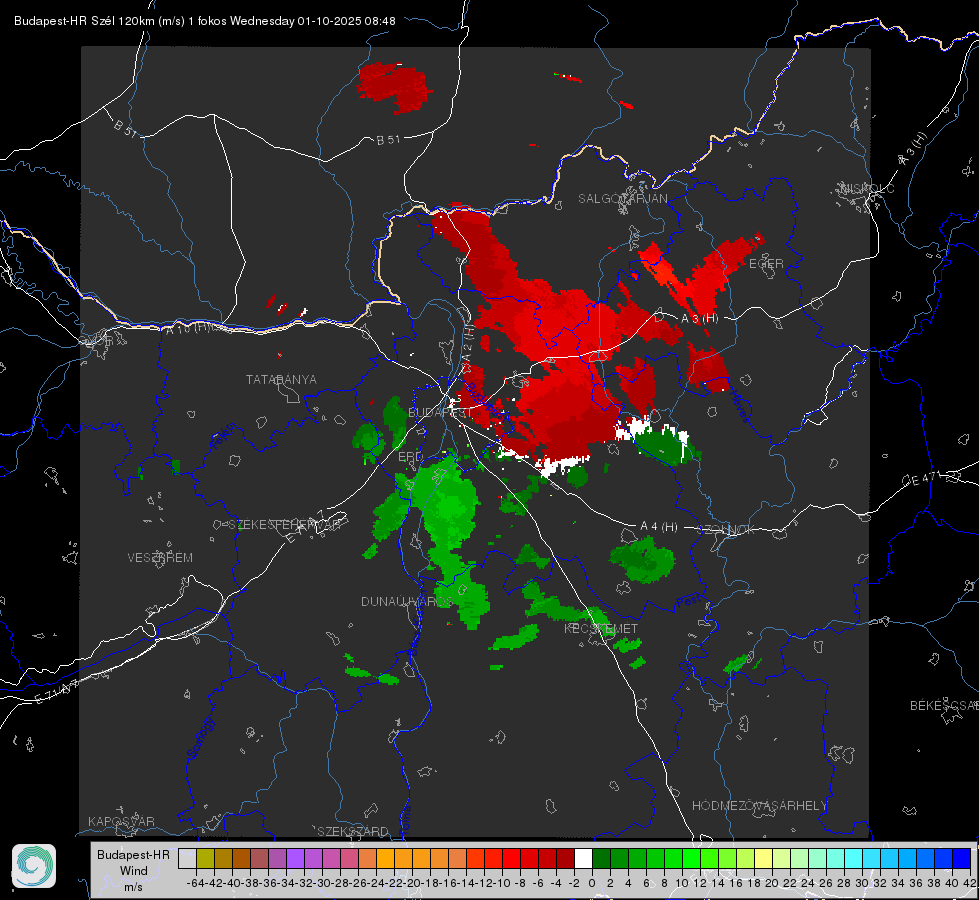Click the HÓDMEZŐVÁSÁRHELY city label
Screen dimensions: 979x900
[759, 806]
